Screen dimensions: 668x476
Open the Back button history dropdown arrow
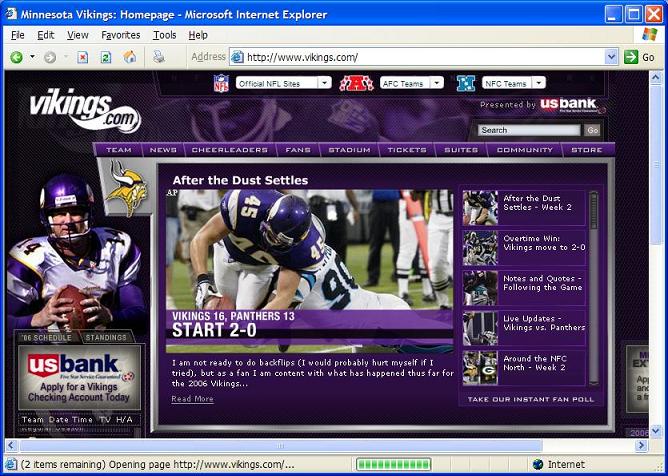coord(32,57)
